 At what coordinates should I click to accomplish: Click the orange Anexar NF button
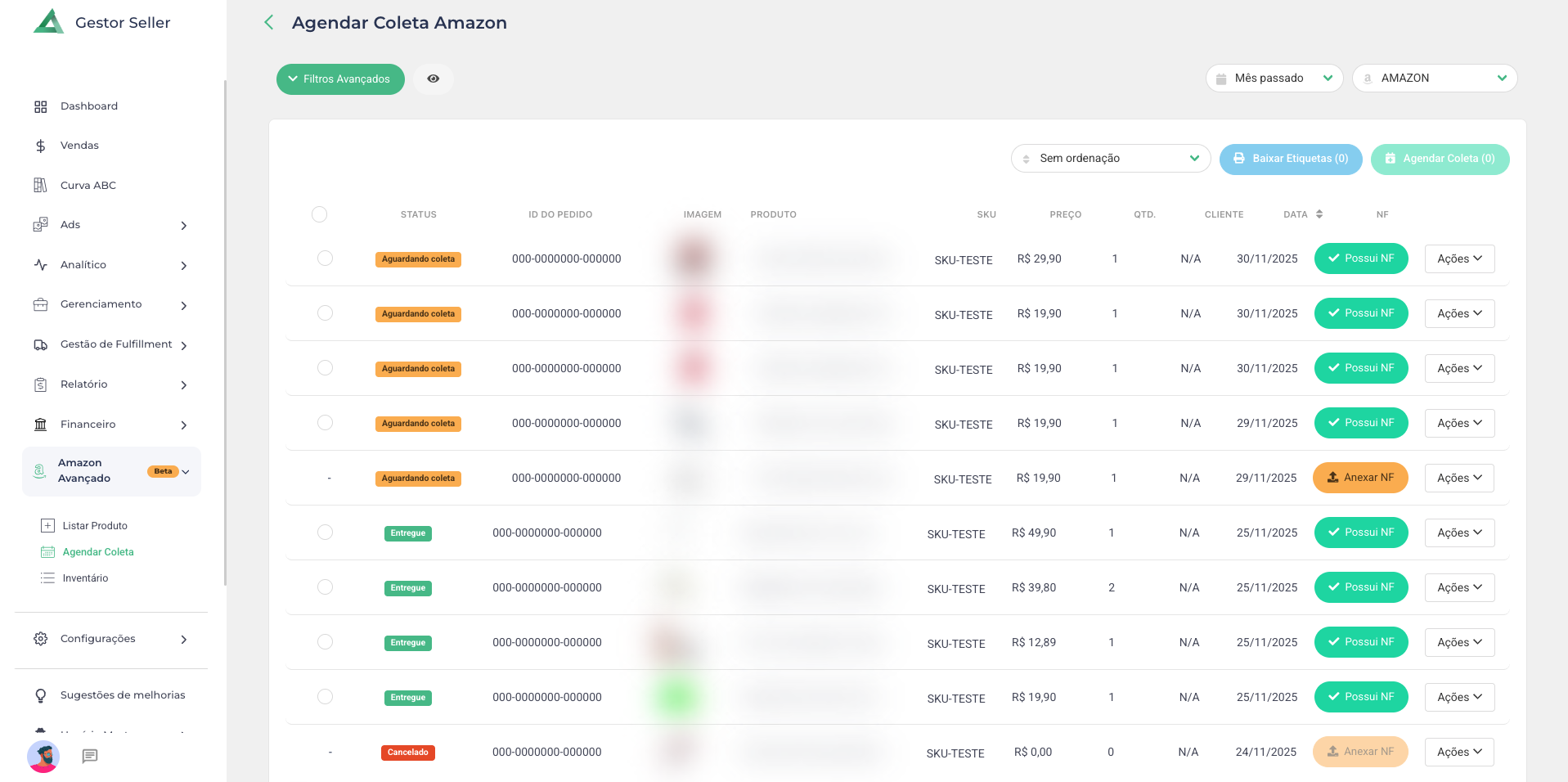[1359, 478]
